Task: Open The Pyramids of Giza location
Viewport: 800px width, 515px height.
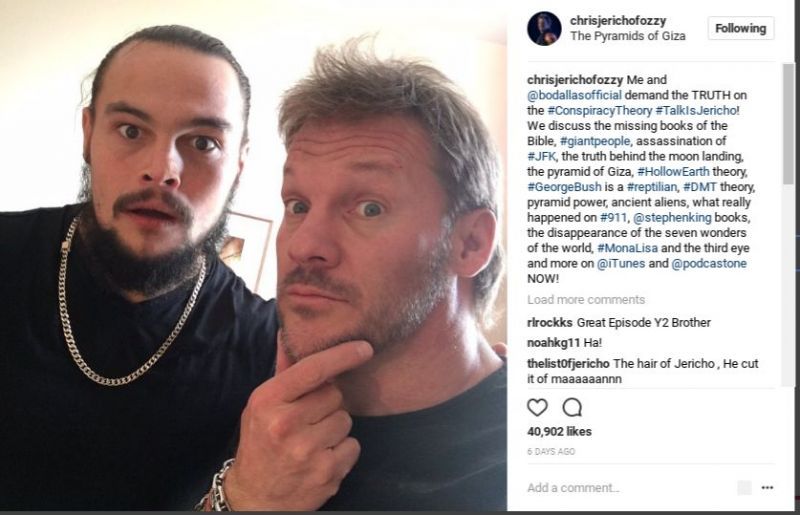Action: coord(628,36)
